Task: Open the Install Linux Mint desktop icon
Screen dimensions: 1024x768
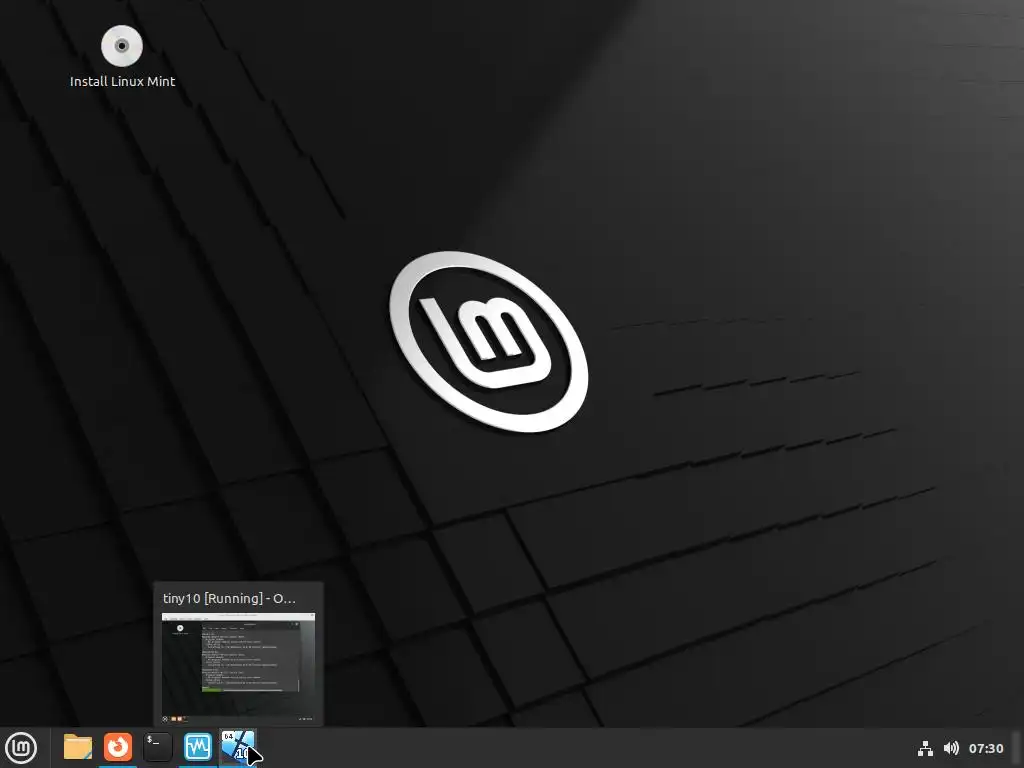Action: [x=122, y=47]
